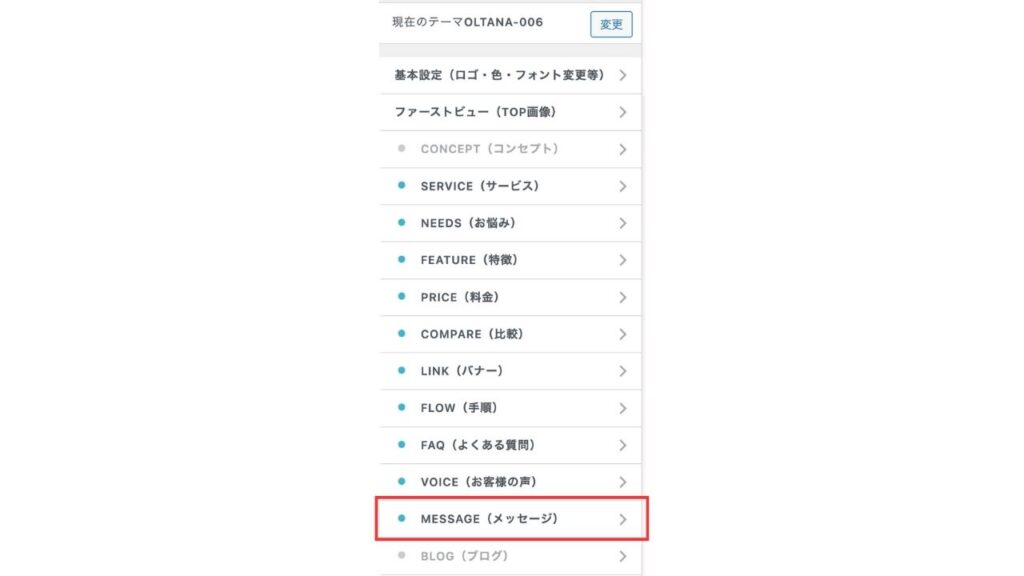Open the ファーストビュー (TOP画像) section

(x=510, y=112)
